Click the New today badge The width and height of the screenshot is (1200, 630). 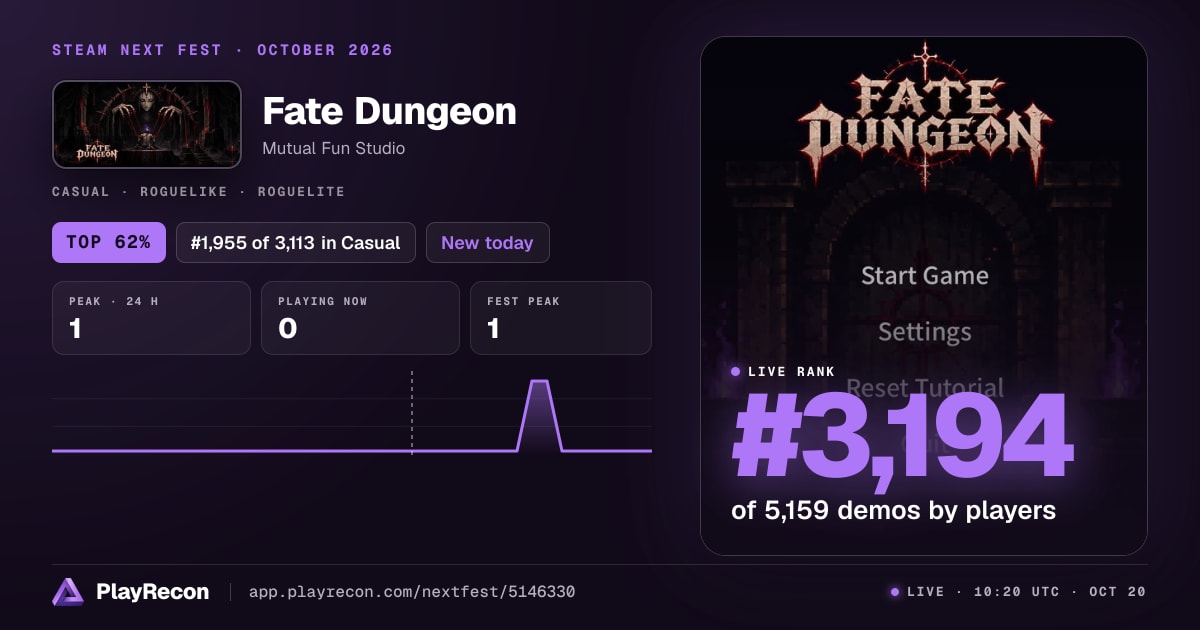(488, 242)
